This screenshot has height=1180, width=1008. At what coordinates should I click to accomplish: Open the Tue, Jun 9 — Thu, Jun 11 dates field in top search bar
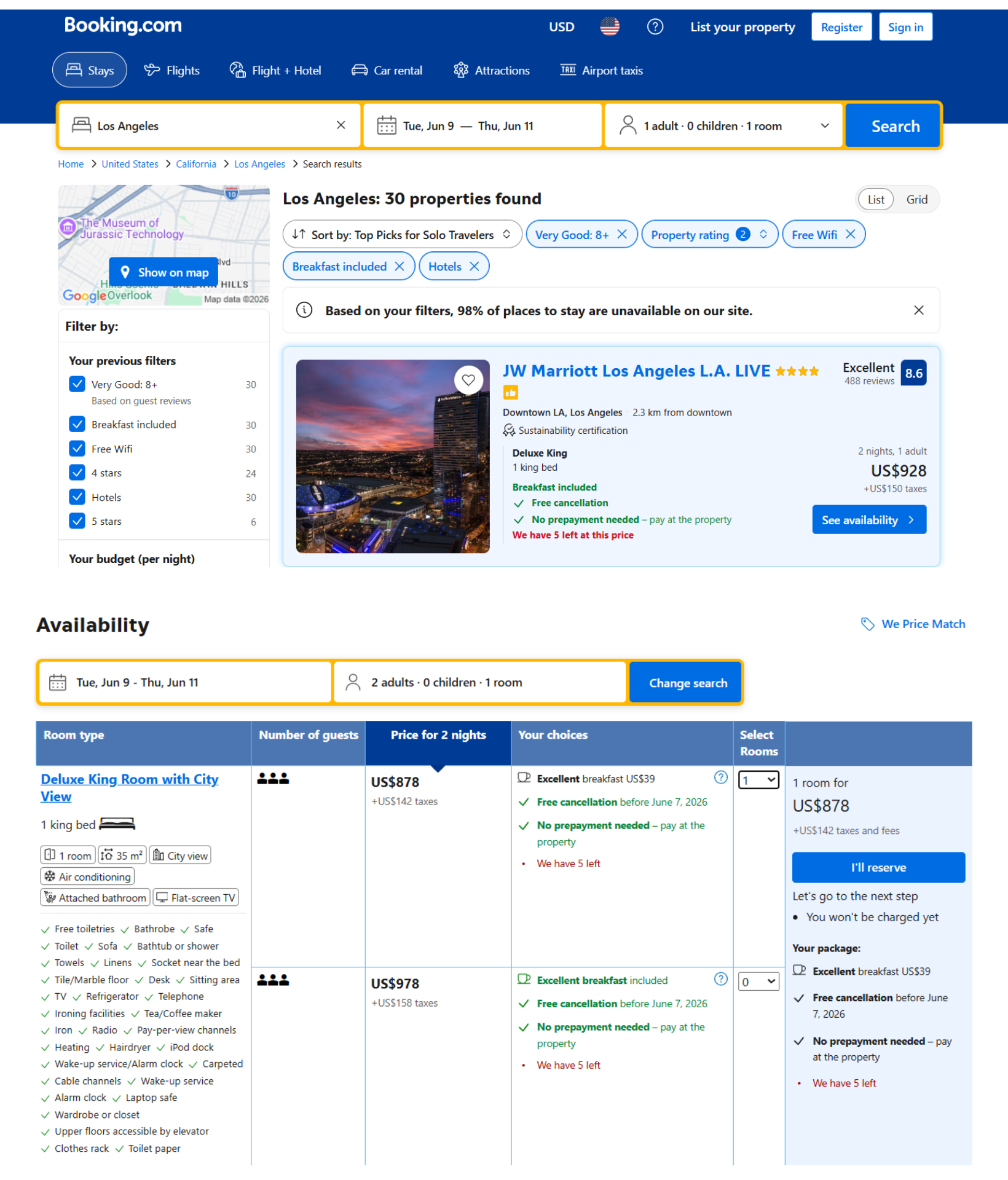(x=482, y=126)
